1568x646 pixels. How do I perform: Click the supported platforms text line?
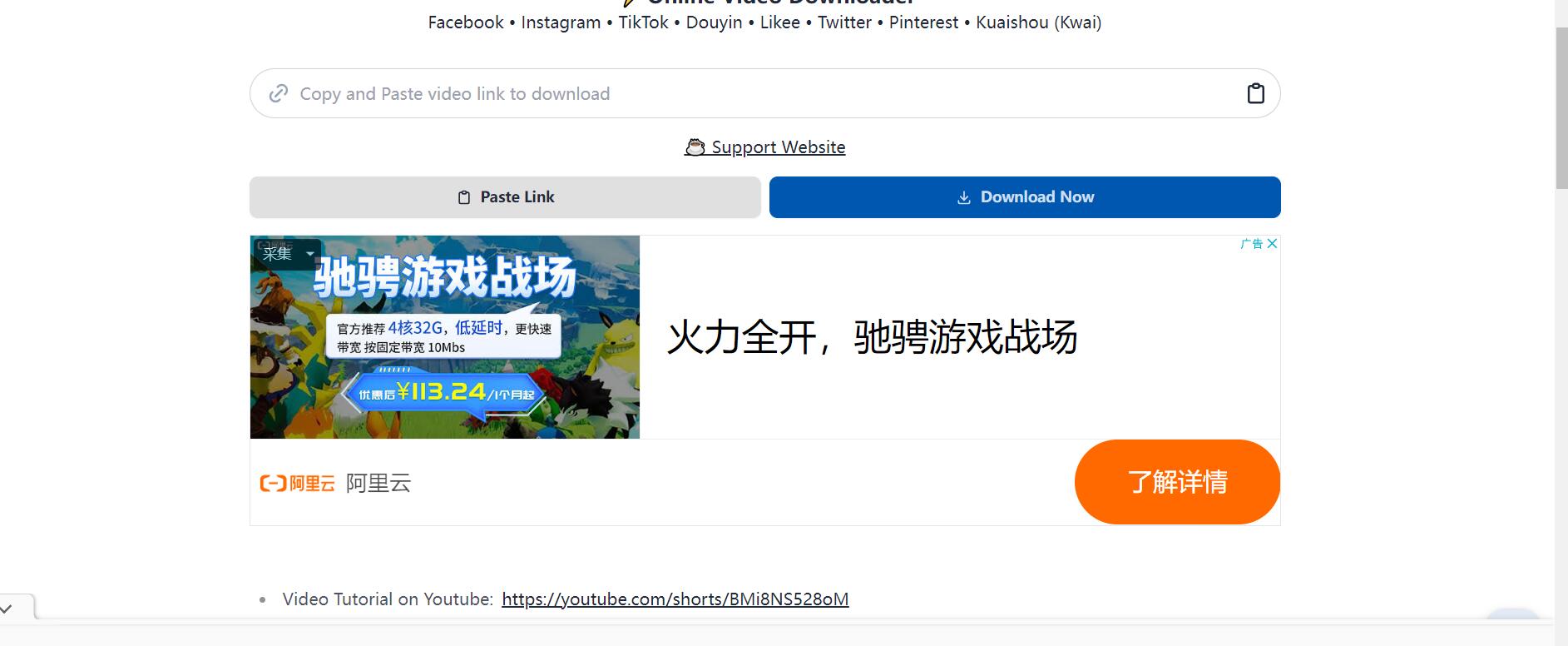coord(764,22)
